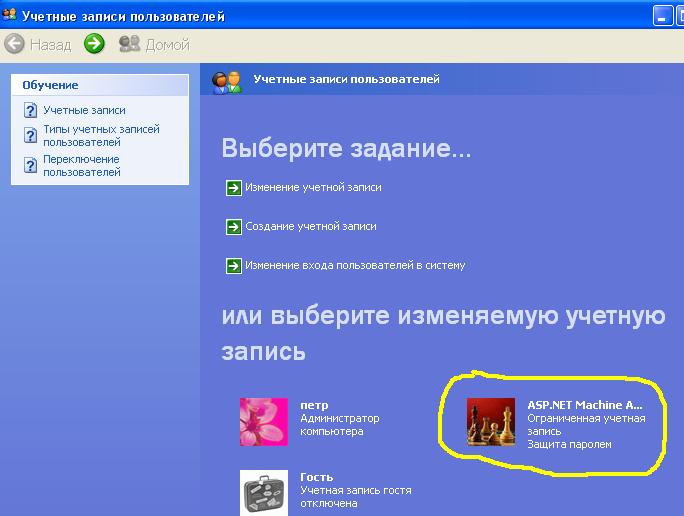Open the 'Учетные записи' help link
The height and width of the screenshot is (516, 684).
coord(84,110)
